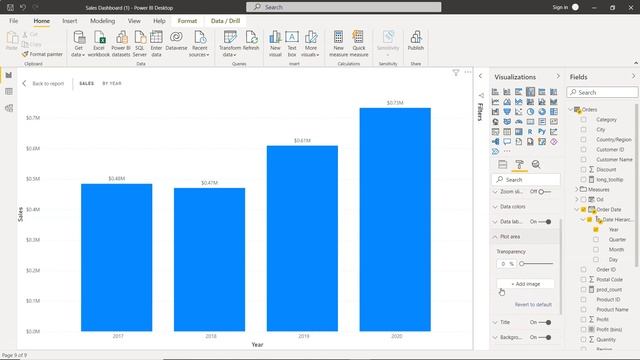Collapse the Fields pane

[x=633, y=76]
